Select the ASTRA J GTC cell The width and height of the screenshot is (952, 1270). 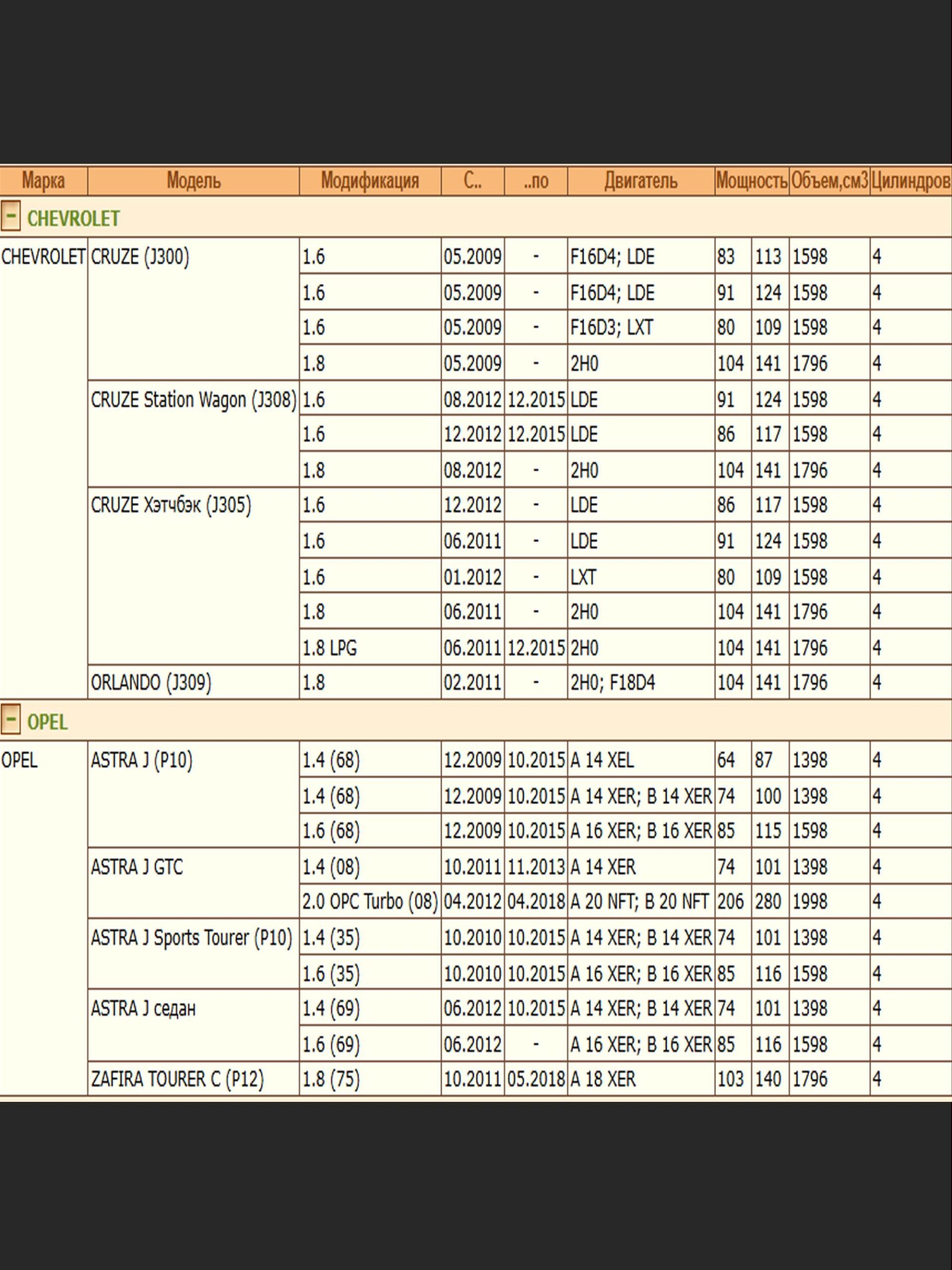coord(136,867)
